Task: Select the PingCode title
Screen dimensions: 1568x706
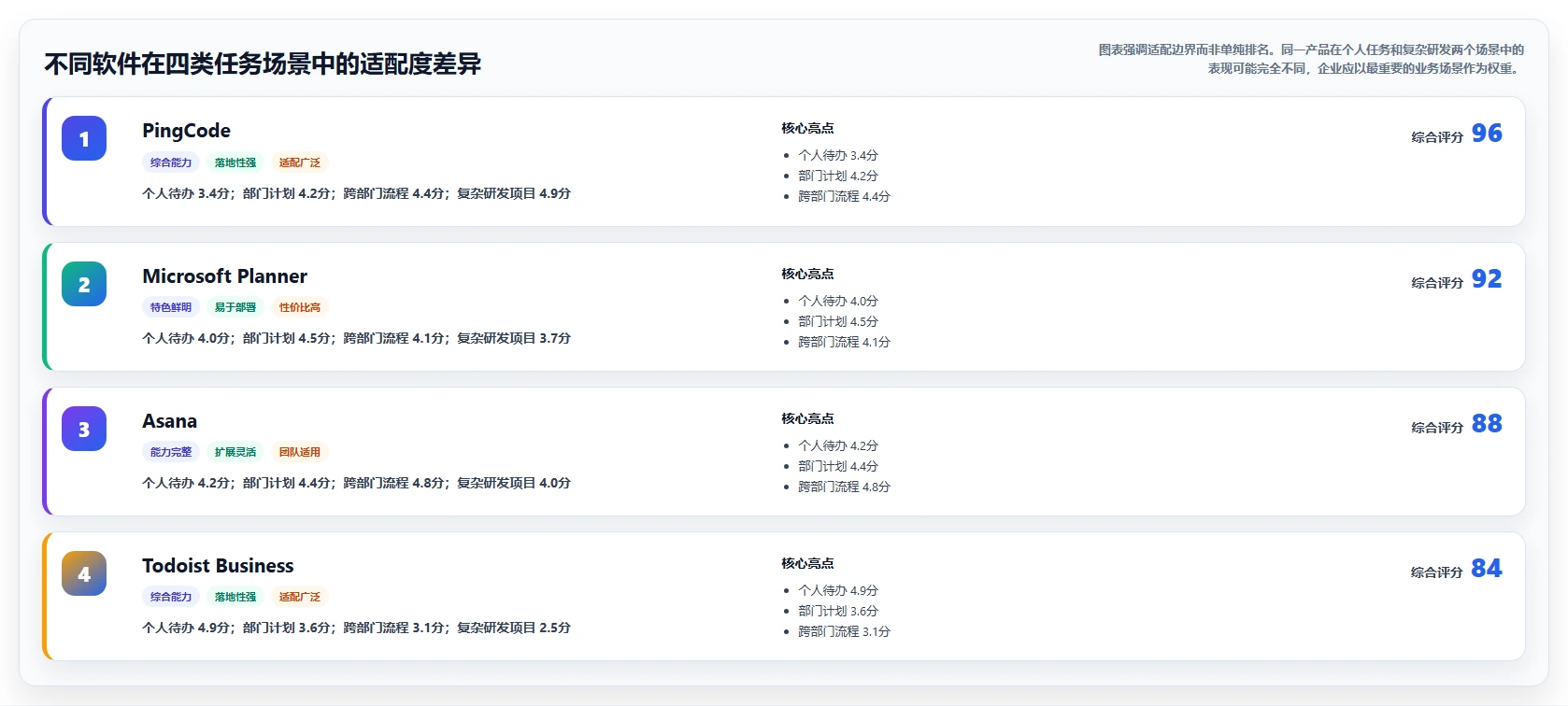Action: click(x=186, y=131)
